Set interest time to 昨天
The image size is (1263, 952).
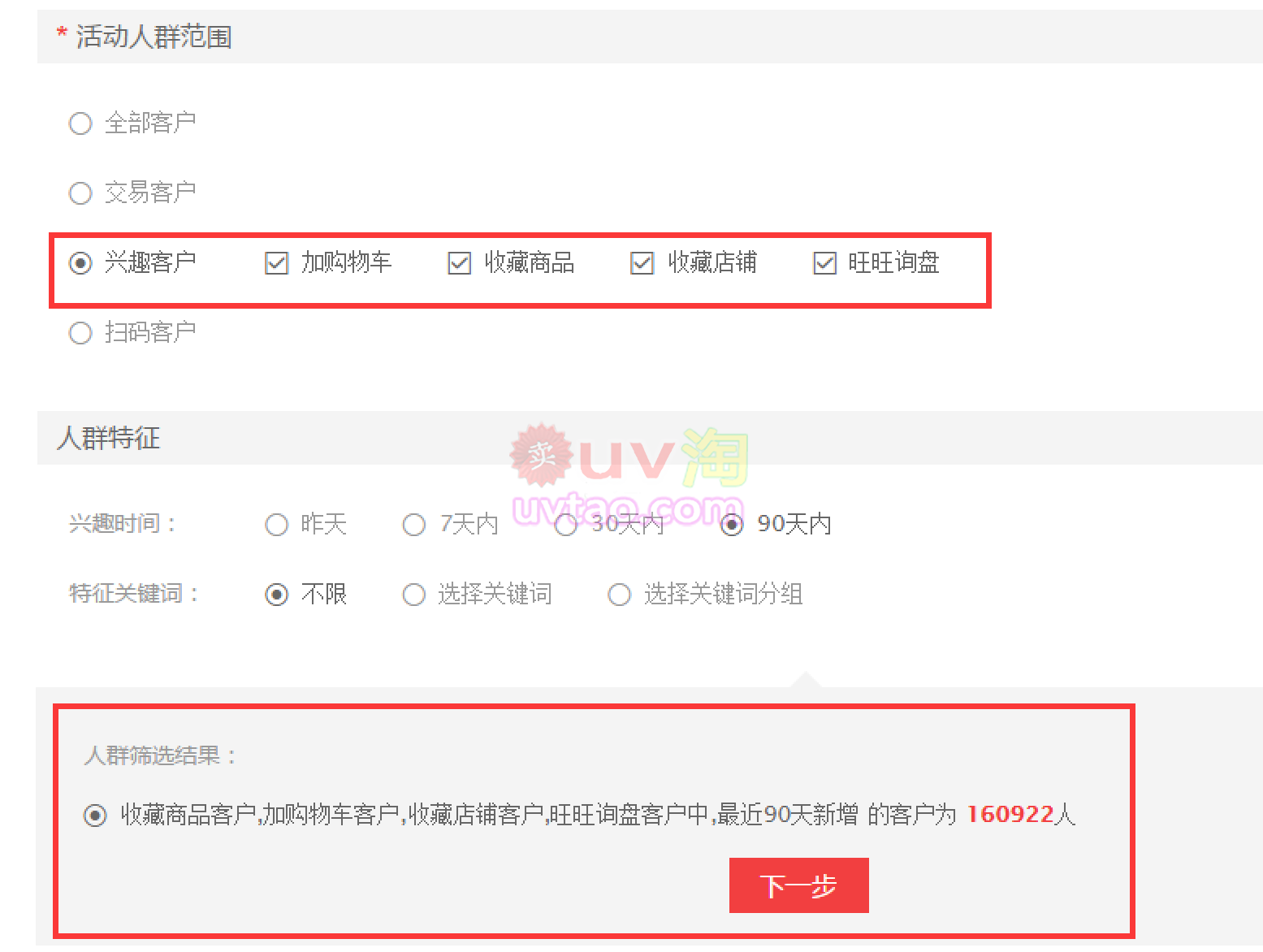pos(277,525)
